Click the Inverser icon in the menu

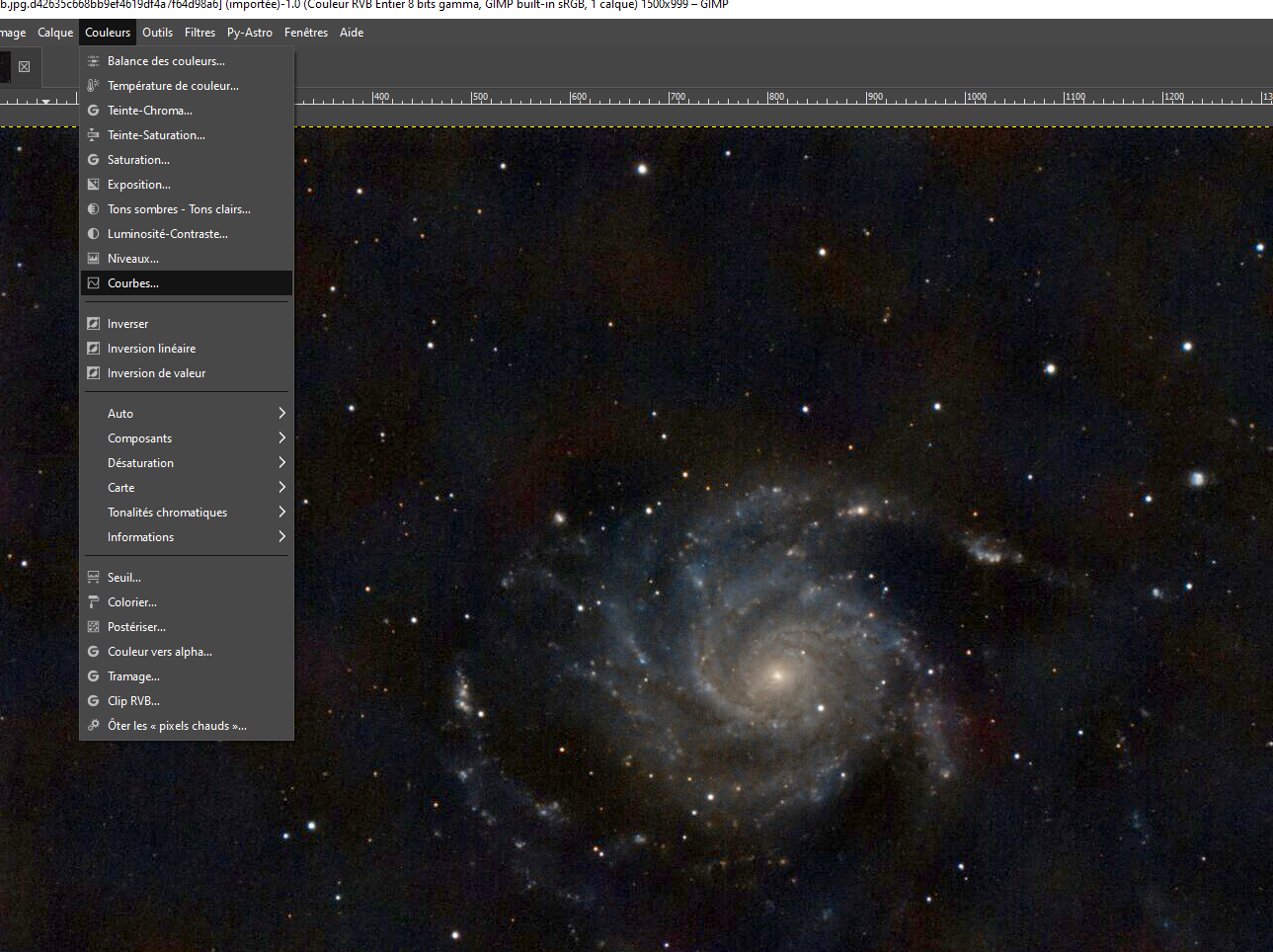coord(93,324)
